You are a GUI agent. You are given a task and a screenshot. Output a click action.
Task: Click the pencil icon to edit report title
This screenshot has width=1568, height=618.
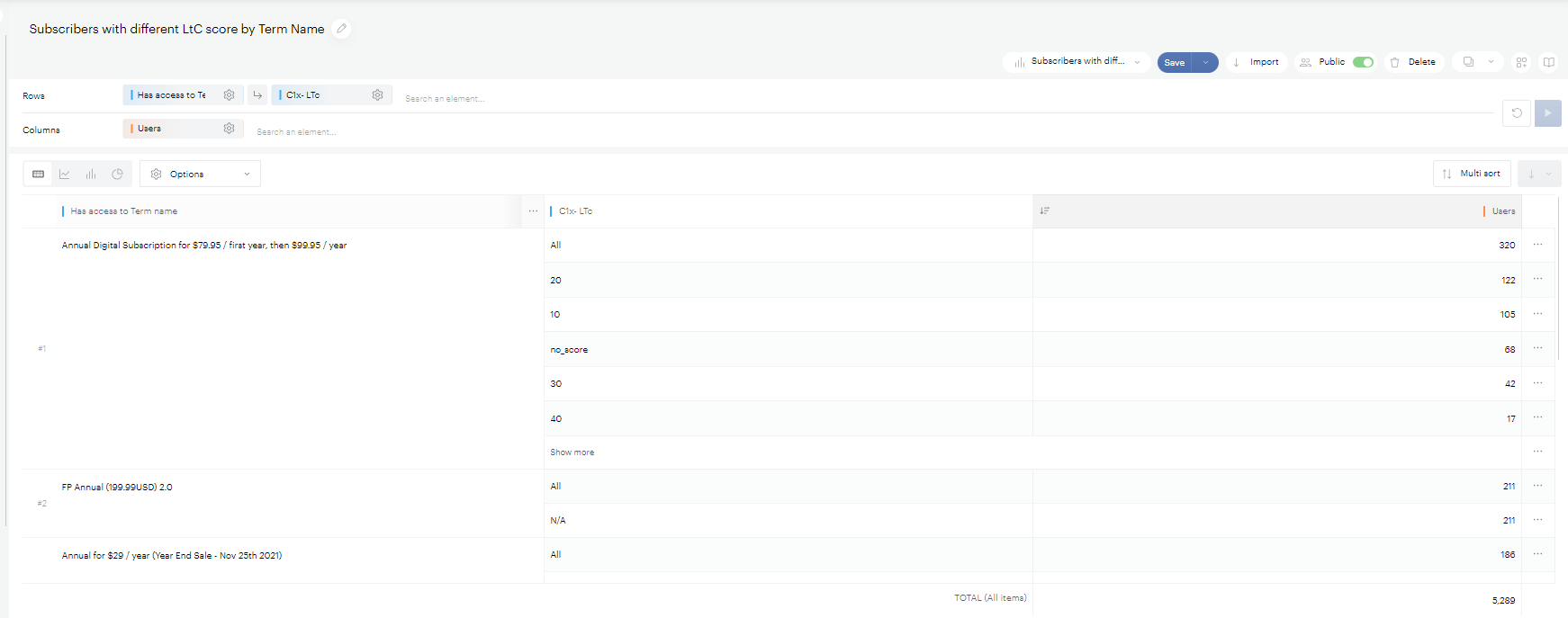(x=341, y=29)
